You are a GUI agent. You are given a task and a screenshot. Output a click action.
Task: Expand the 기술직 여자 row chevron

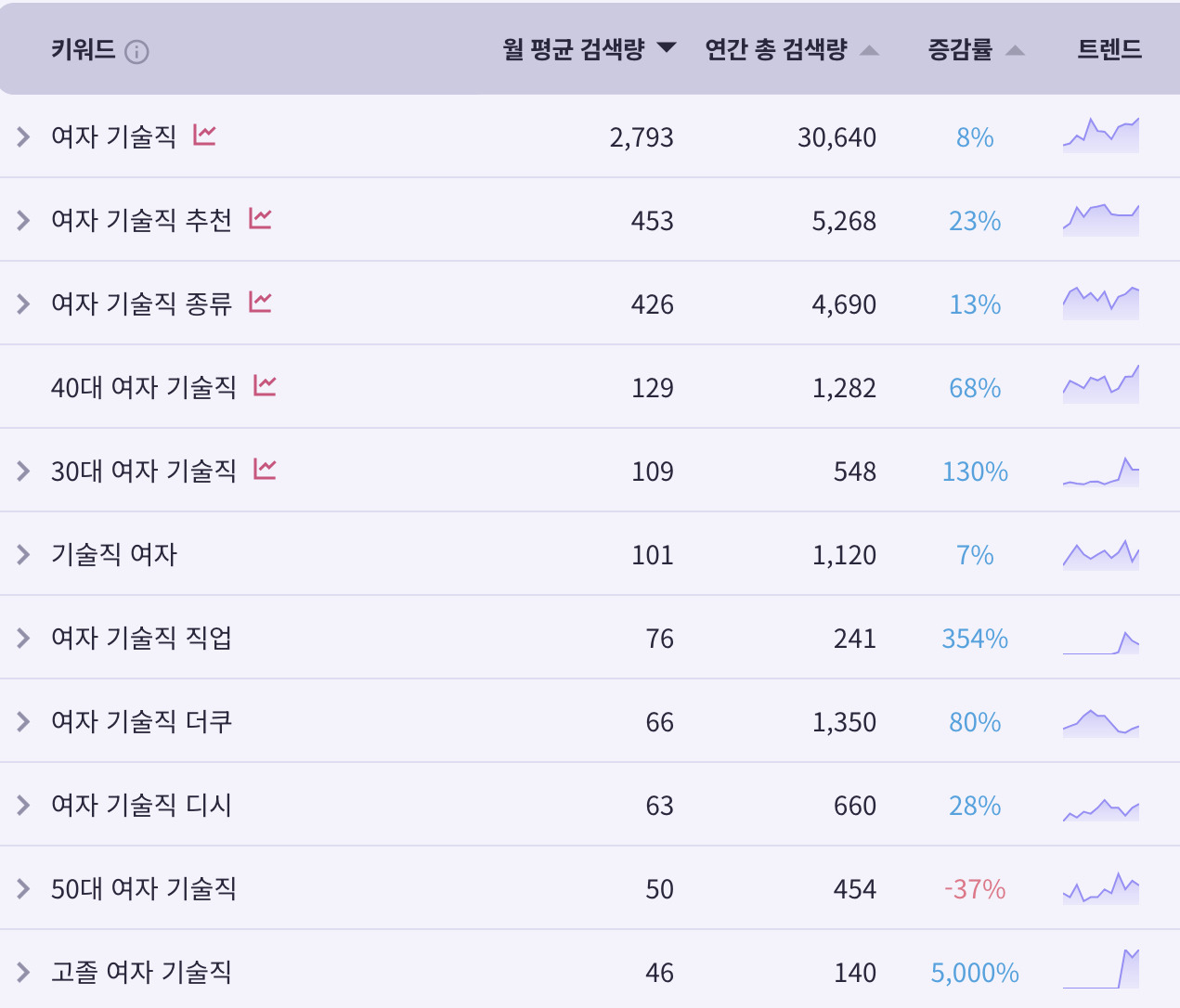click(x=22, y=553)
